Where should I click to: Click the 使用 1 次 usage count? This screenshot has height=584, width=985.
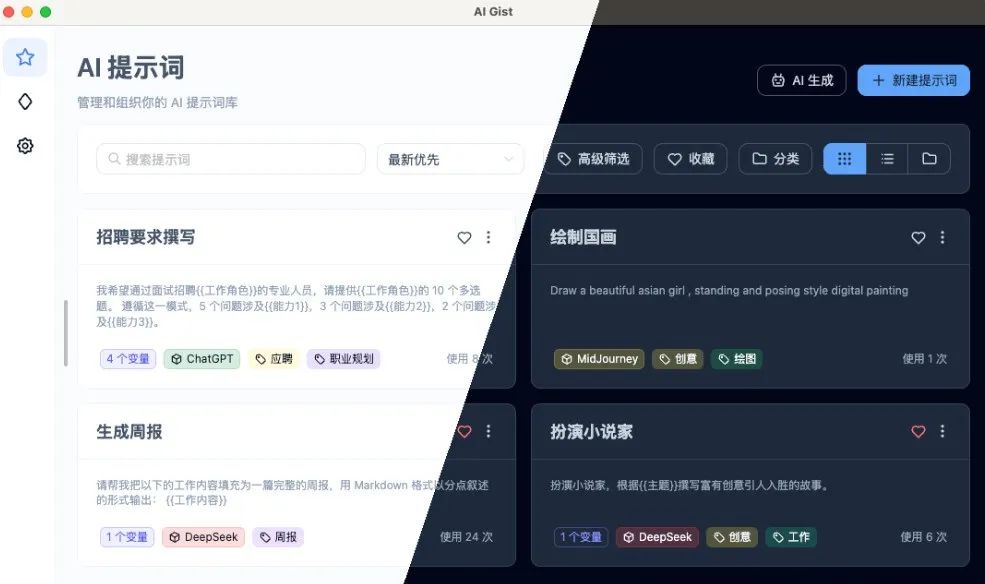click(925, 359)
